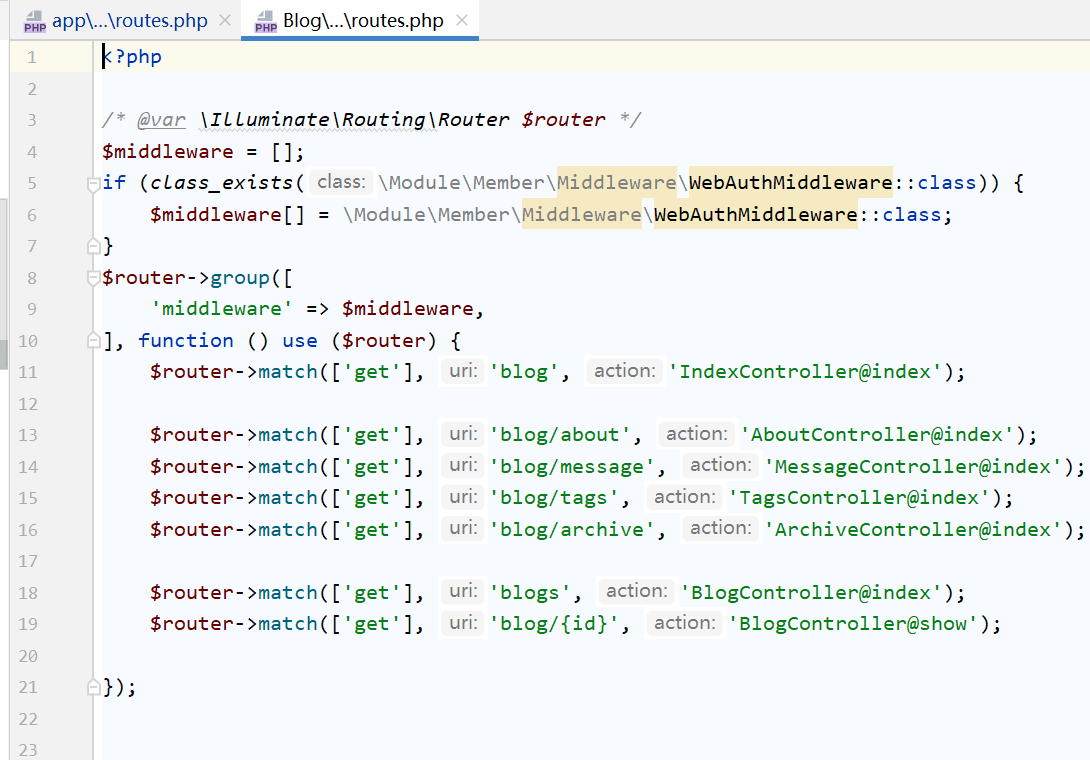
Task: Click the 'action:' hint before 'IndexController@index'
Action: (x=625, y=371)
